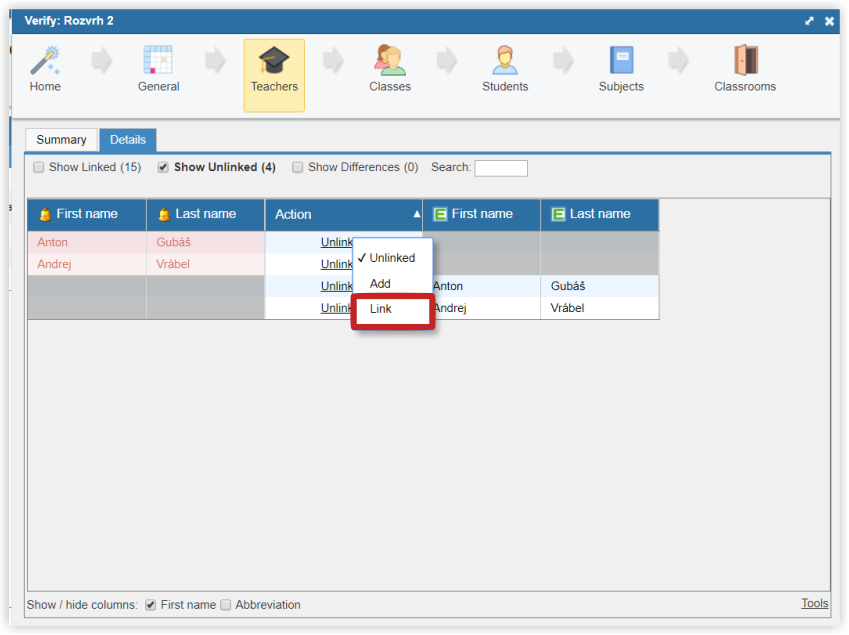Open the Classrooms door icon

[x=746, y=60]
